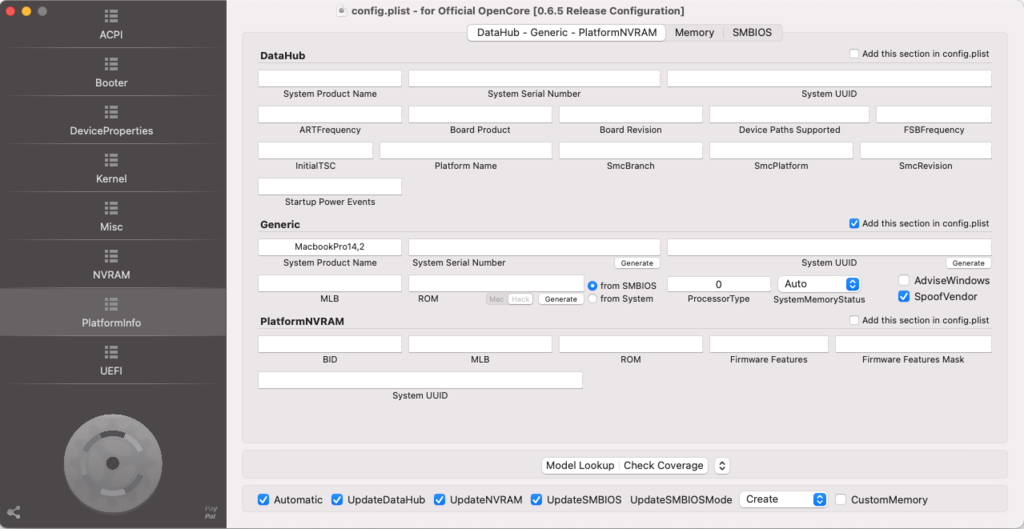Click the Generic MacbookPro14,2 product name field
The image size is (1024, 529).
(330, 247)
